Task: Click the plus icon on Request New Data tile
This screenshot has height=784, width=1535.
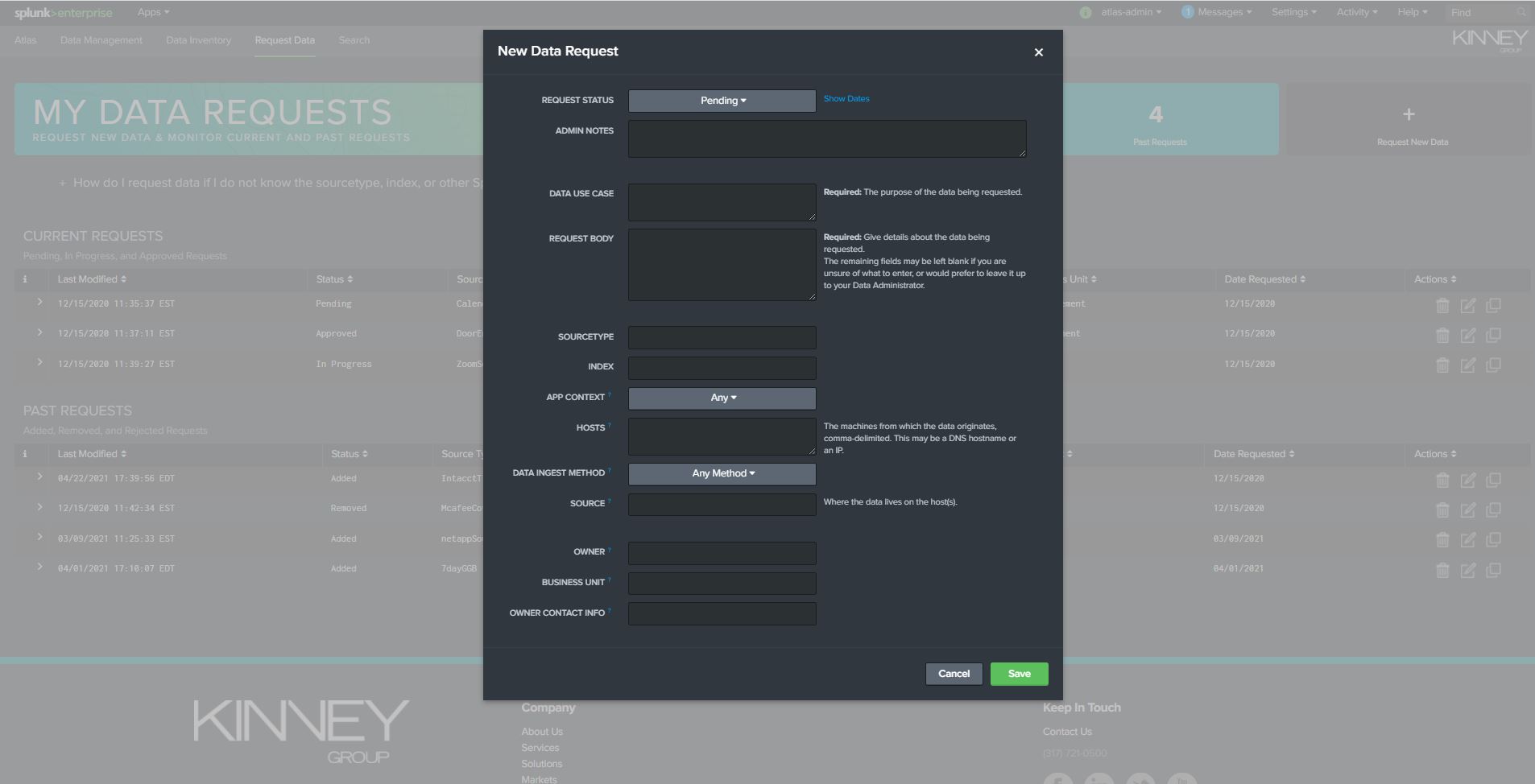Action: 1409,113
